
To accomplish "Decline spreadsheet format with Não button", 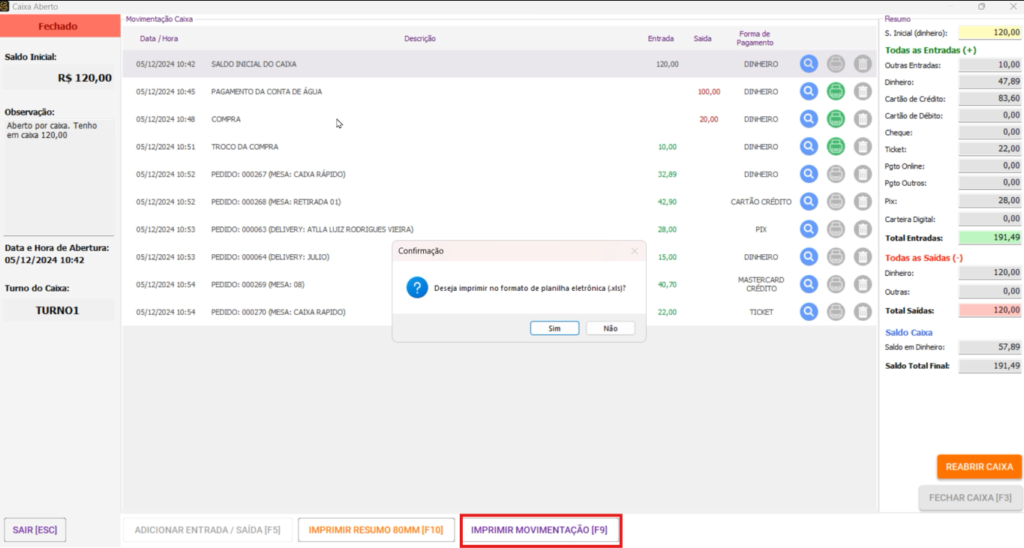I will pyautogui.click(x=610, y=328).
